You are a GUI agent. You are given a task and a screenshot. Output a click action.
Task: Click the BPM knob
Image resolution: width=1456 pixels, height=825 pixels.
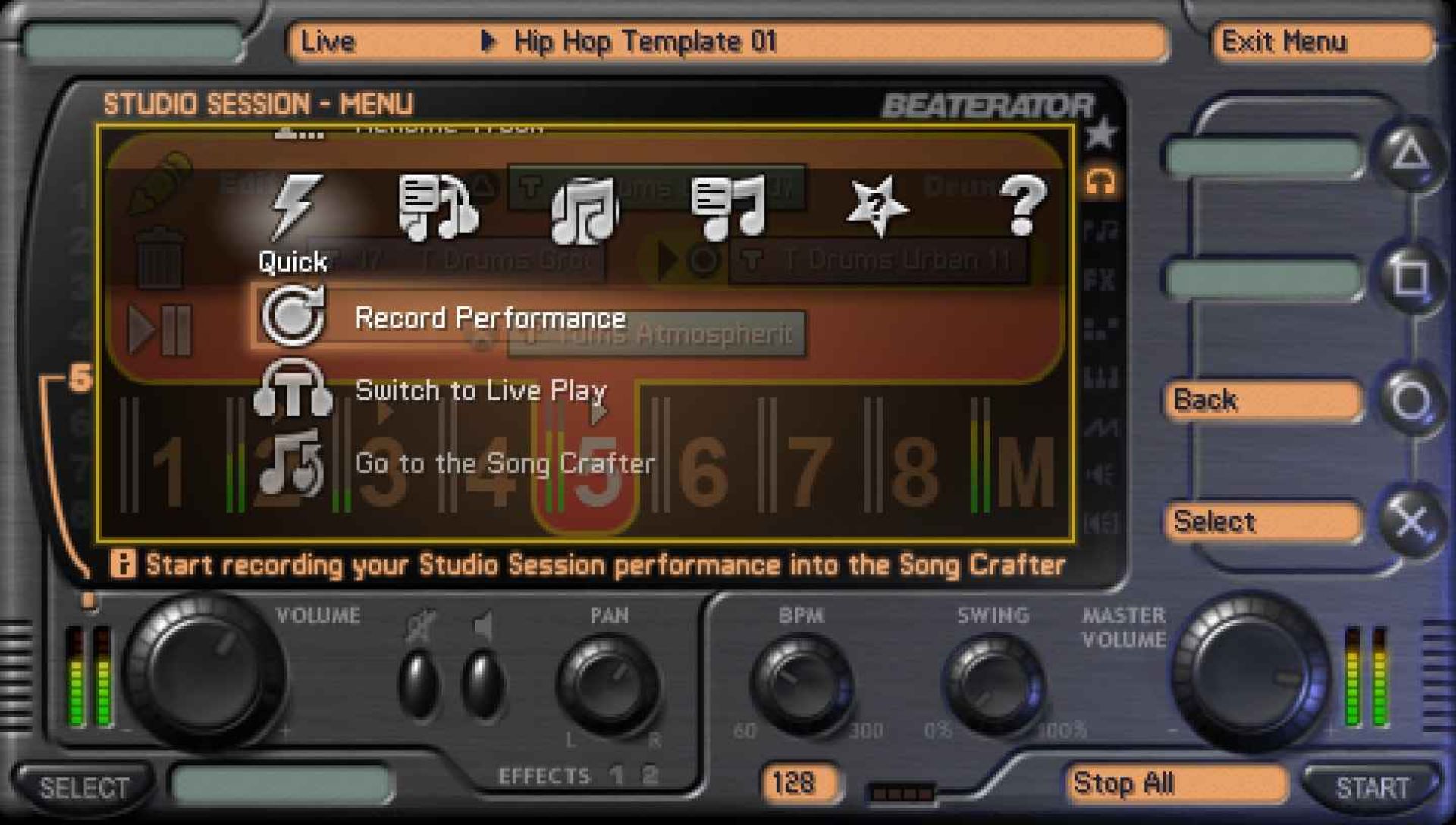coord(801,682)
